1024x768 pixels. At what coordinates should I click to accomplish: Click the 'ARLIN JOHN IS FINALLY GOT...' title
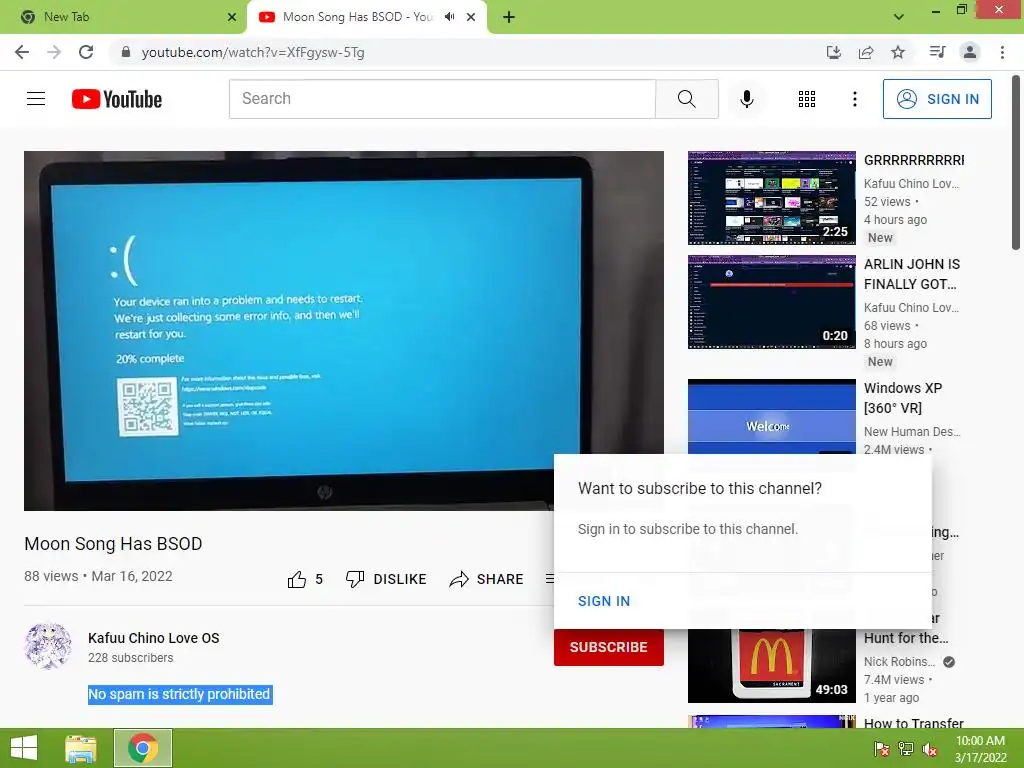tap(912, 274)
